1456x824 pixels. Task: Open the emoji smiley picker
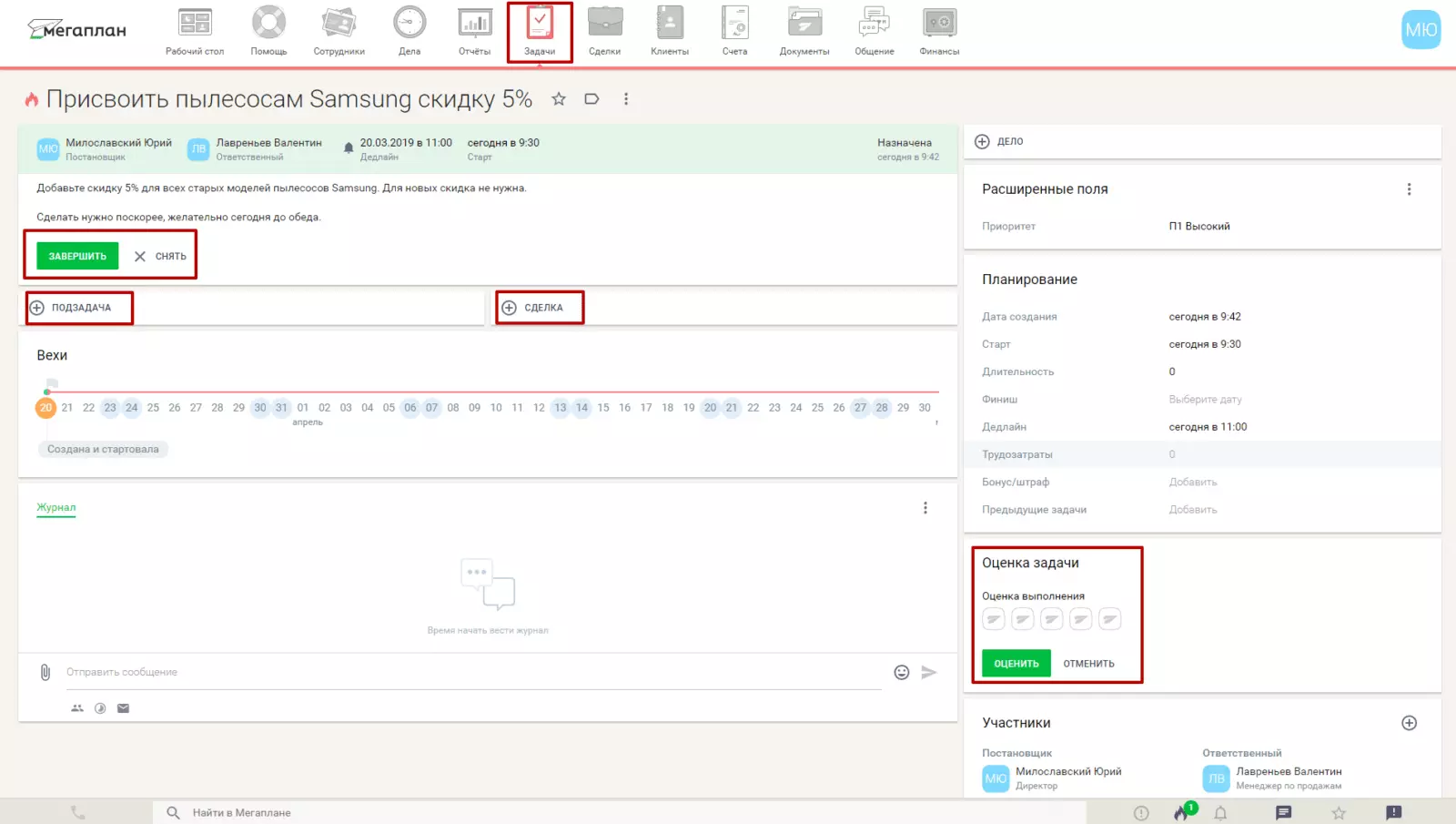tap(902, 672)
